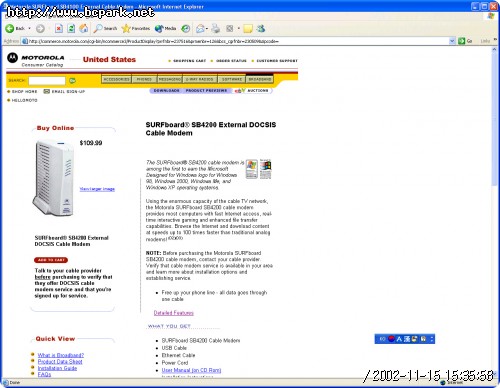Go to Shop Home link

click(24, 91)
